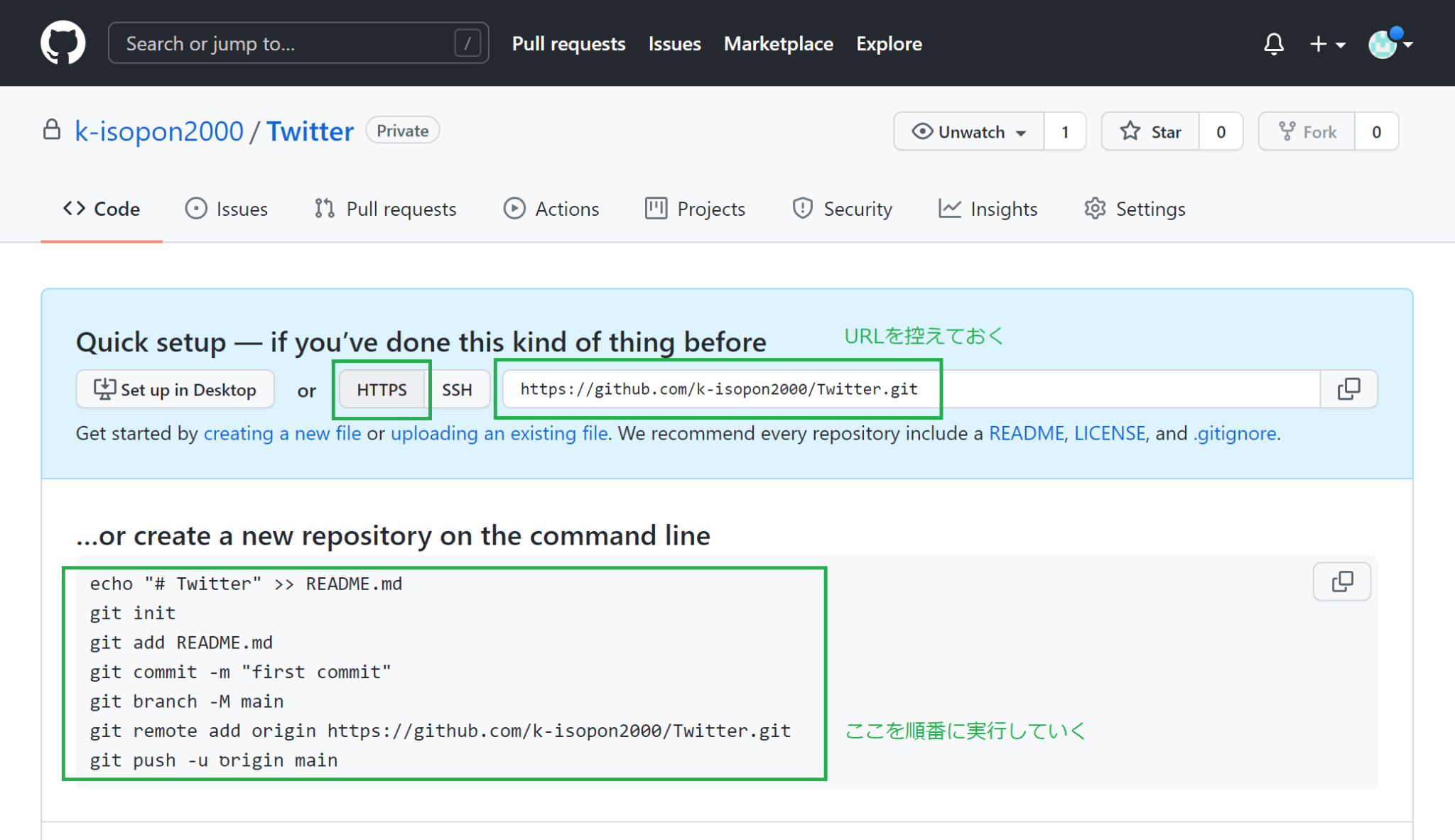1455x840 pixels.
Task: Click the 'git init' command line
Action: pyautogui.click(x=133, y=613)
